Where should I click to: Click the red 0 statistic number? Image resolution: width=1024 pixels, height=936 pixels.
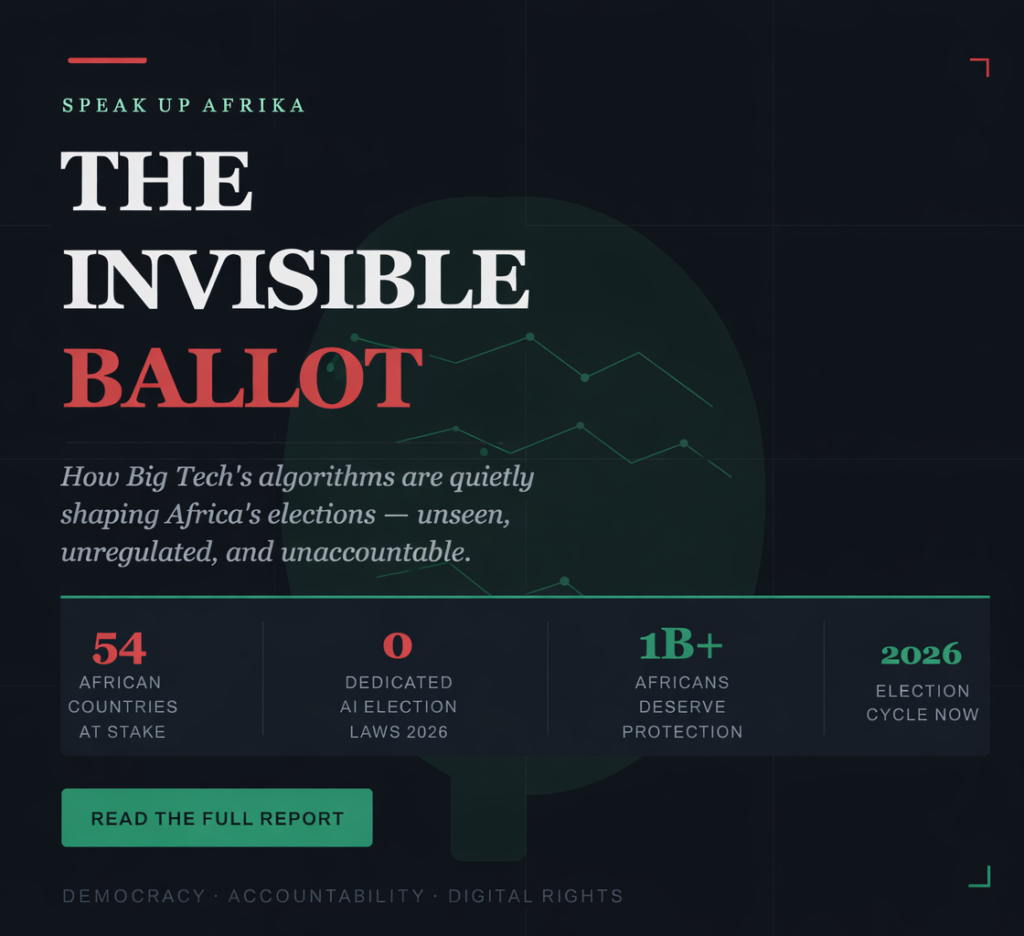click(x=397, y=646)
